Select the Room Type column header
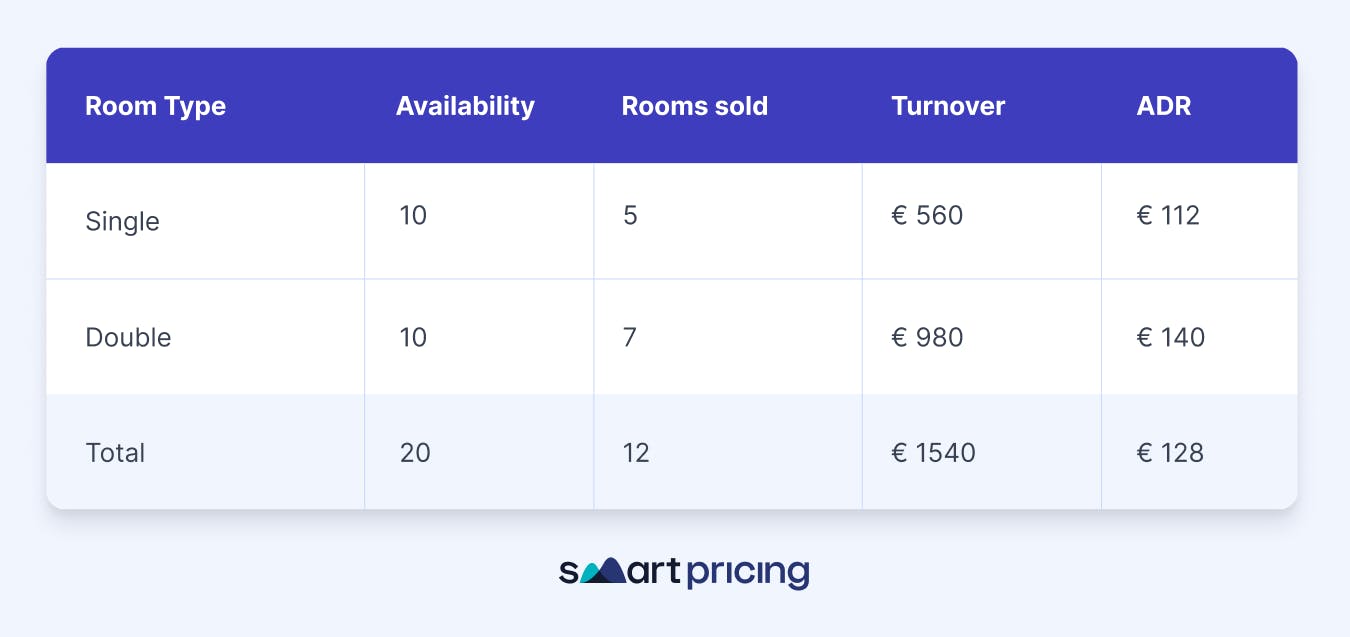1350x637 pixels. pos(155,106)
